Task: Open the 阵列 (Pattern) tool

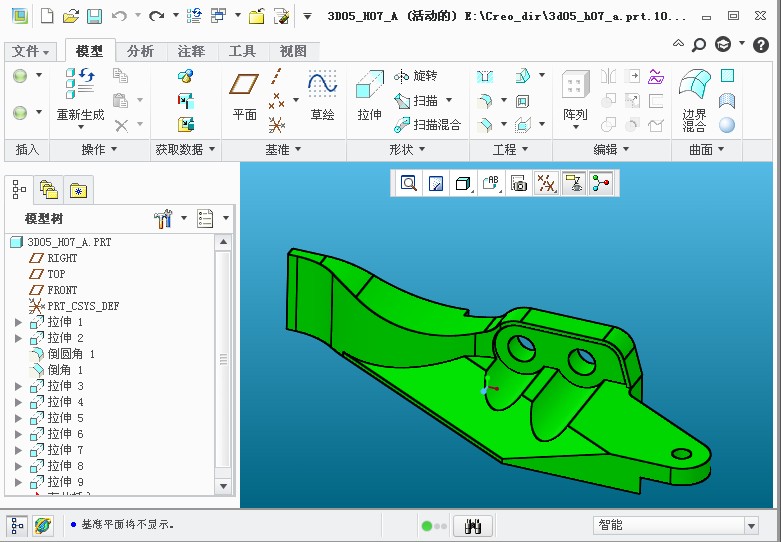Action: (575, 95)
